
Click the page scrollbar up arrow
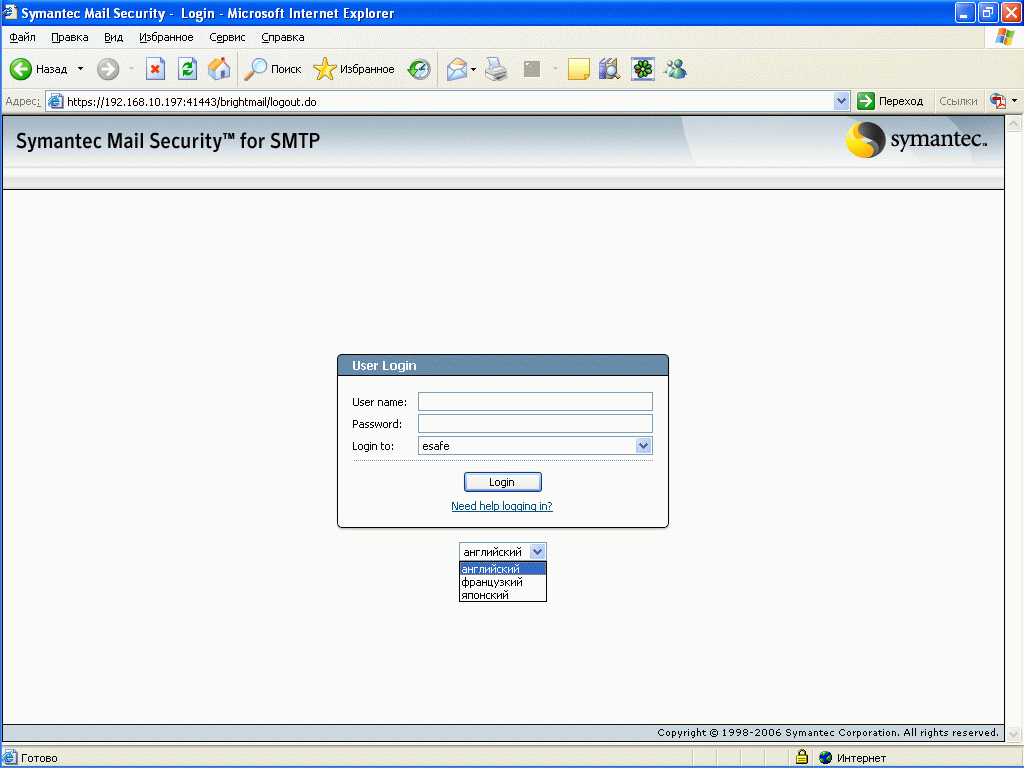1014,123
